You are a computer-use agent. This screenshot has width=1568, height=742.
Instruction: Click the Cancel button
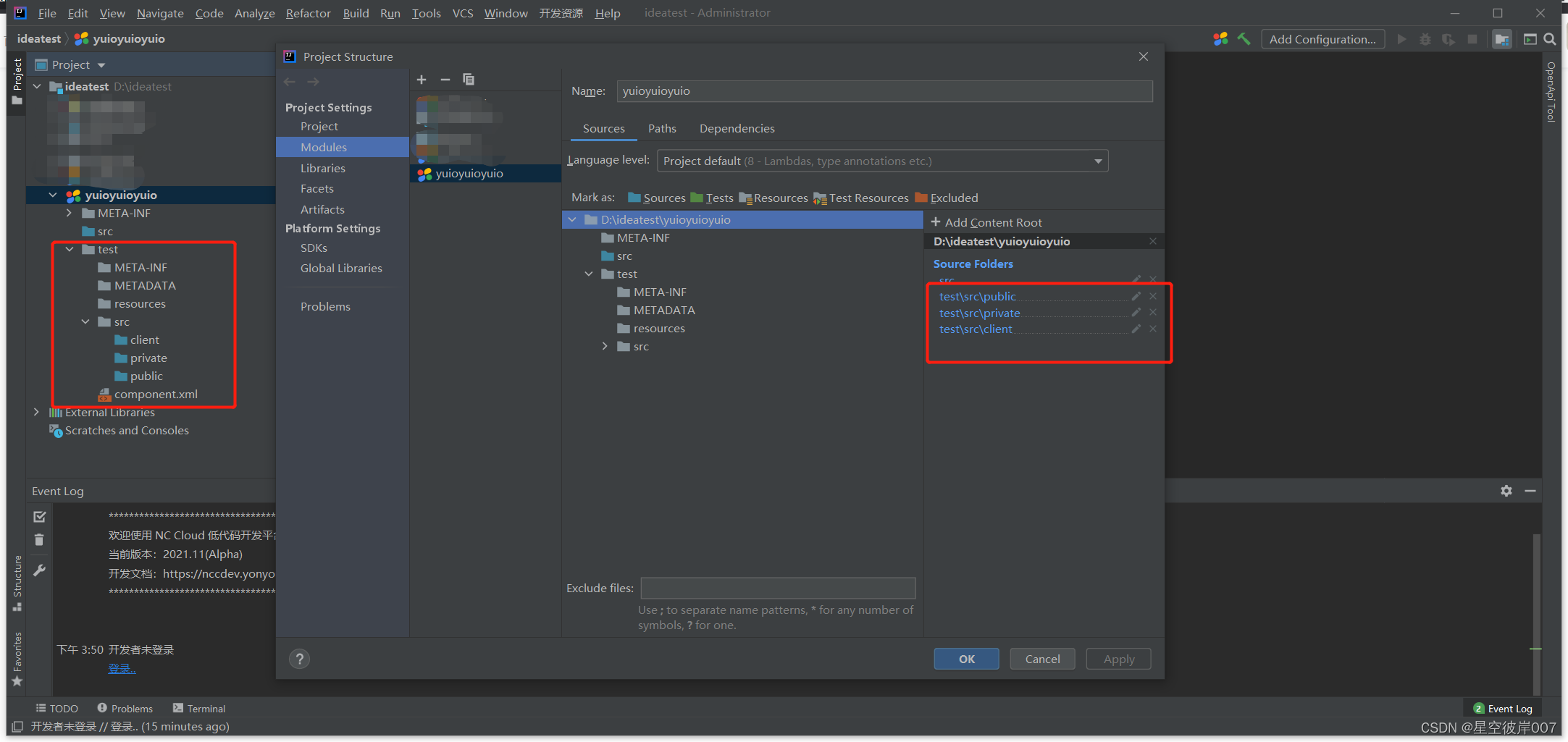(x=1042, y=659)
